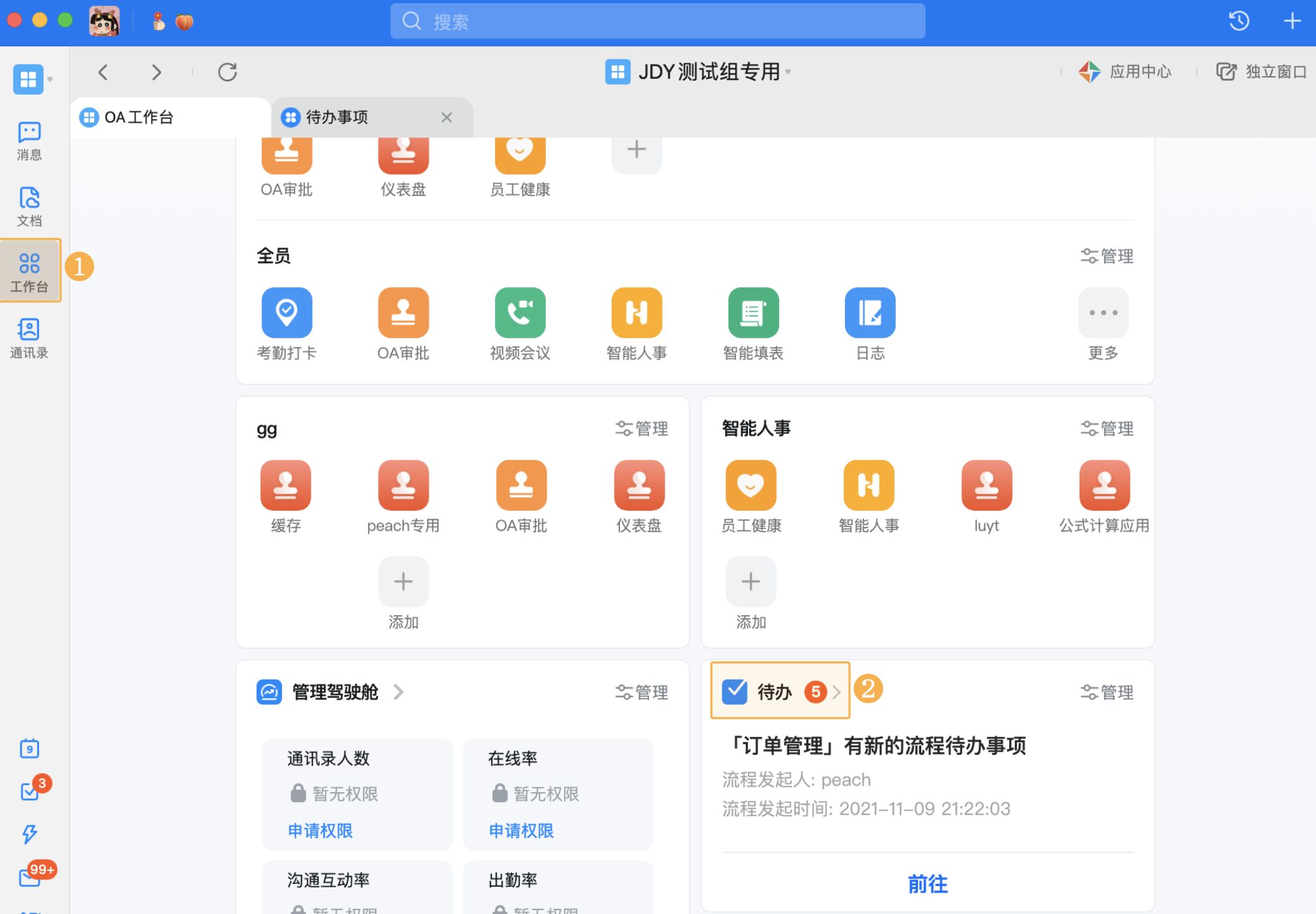Click the calendar icon in sidebar
This screenshot has height=914, width=1316.
[29, 749]
